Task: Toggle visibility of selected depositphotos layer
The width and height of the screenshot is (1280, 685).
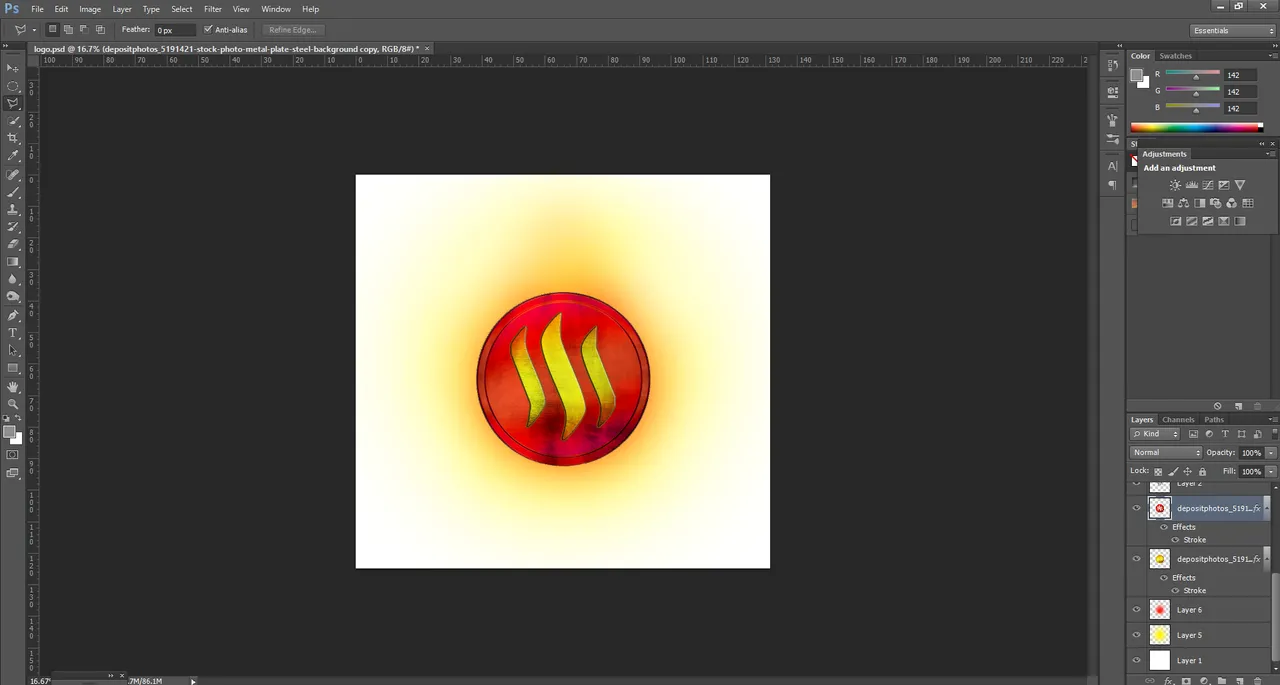Action: click(1136, 508)
